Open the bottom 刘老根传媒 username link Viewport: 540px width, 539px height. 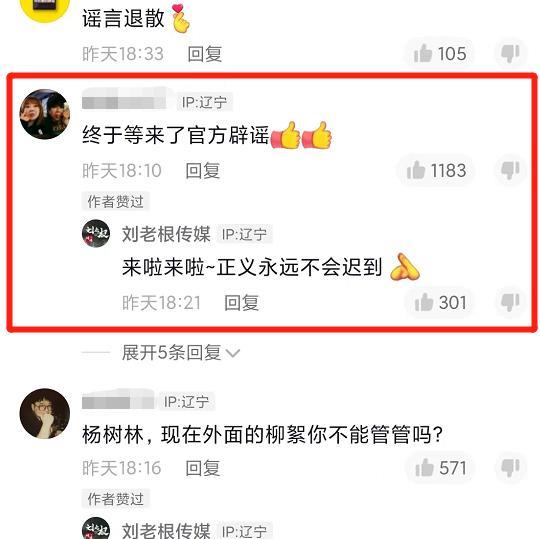166,531
